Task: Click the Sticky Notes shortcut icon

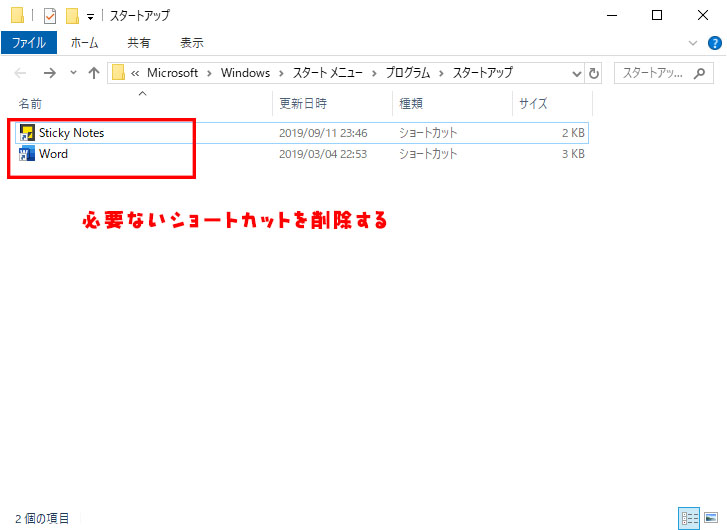Action: (27, 133)
